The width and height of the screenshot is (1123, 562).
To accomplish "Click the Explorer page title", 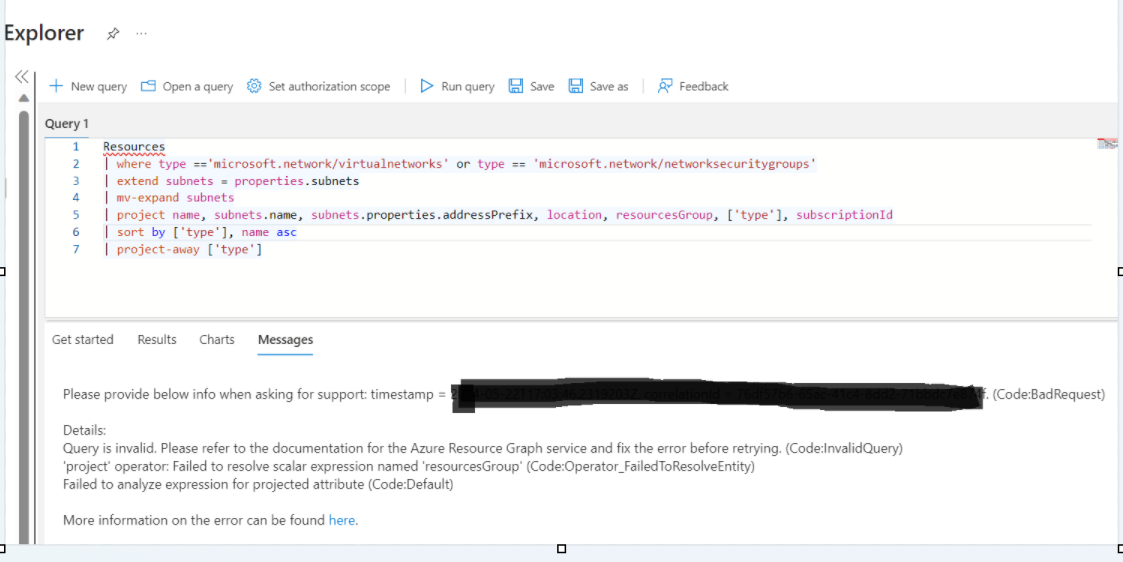I will [44, 33].
